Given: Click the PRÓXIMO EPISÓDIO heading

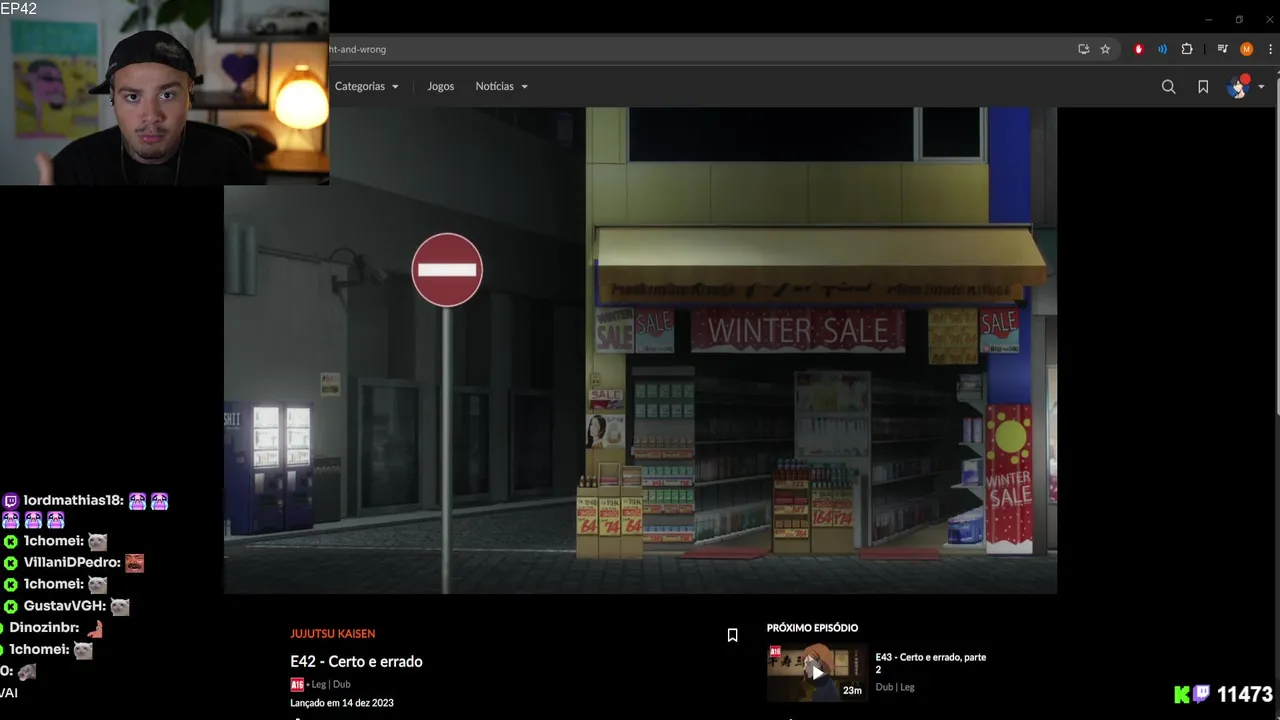Looking at the screenshot, I should [x=812, y=628].
